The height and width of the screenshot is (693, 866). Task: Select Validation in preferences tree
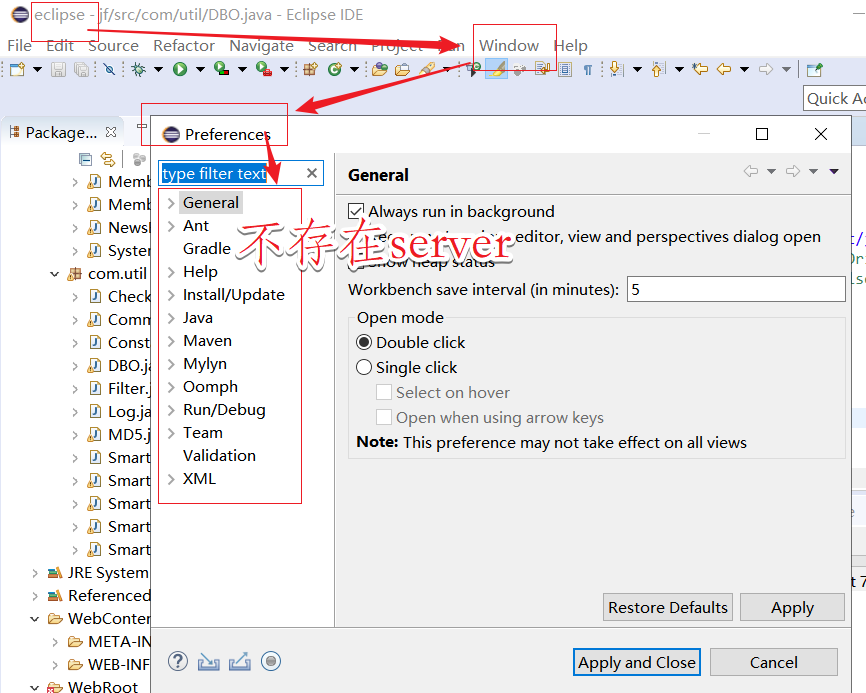(219, 456)
